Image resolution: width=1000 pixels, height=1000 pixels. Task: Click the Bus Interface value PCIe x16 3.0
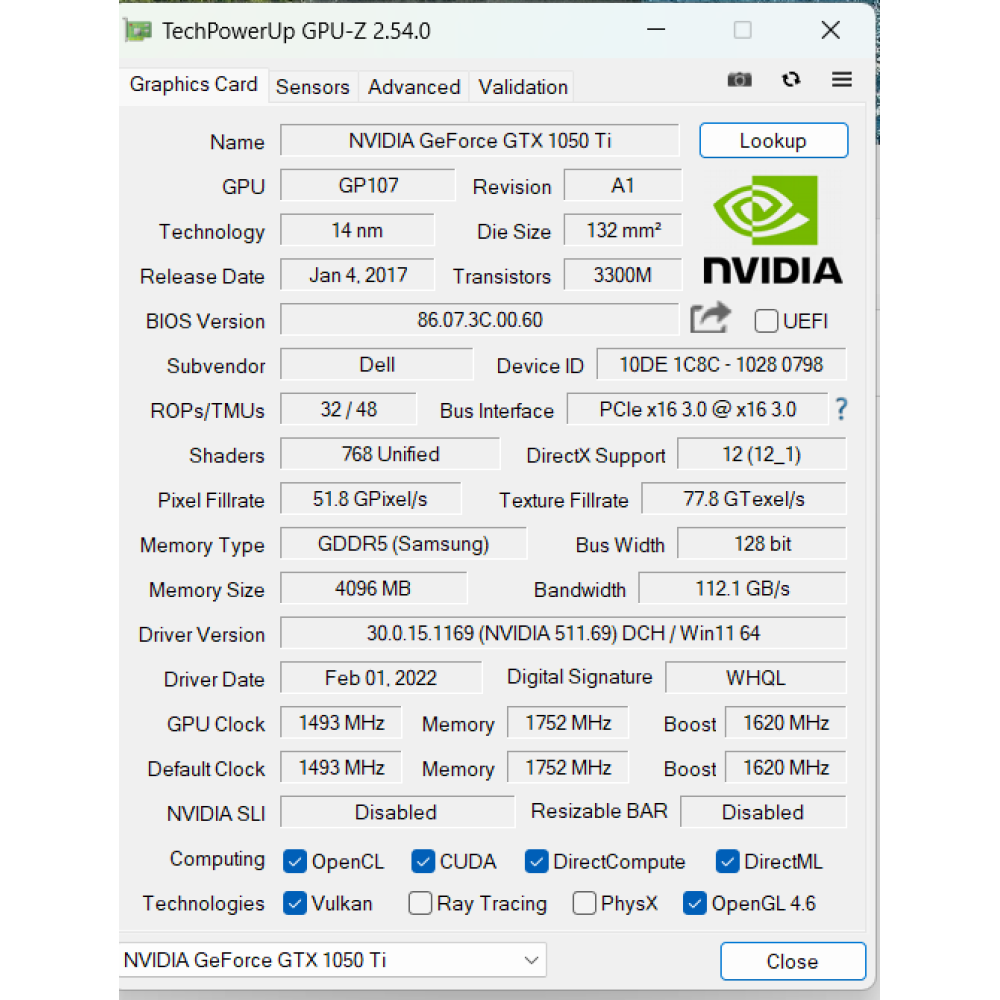tap(698, 409)
